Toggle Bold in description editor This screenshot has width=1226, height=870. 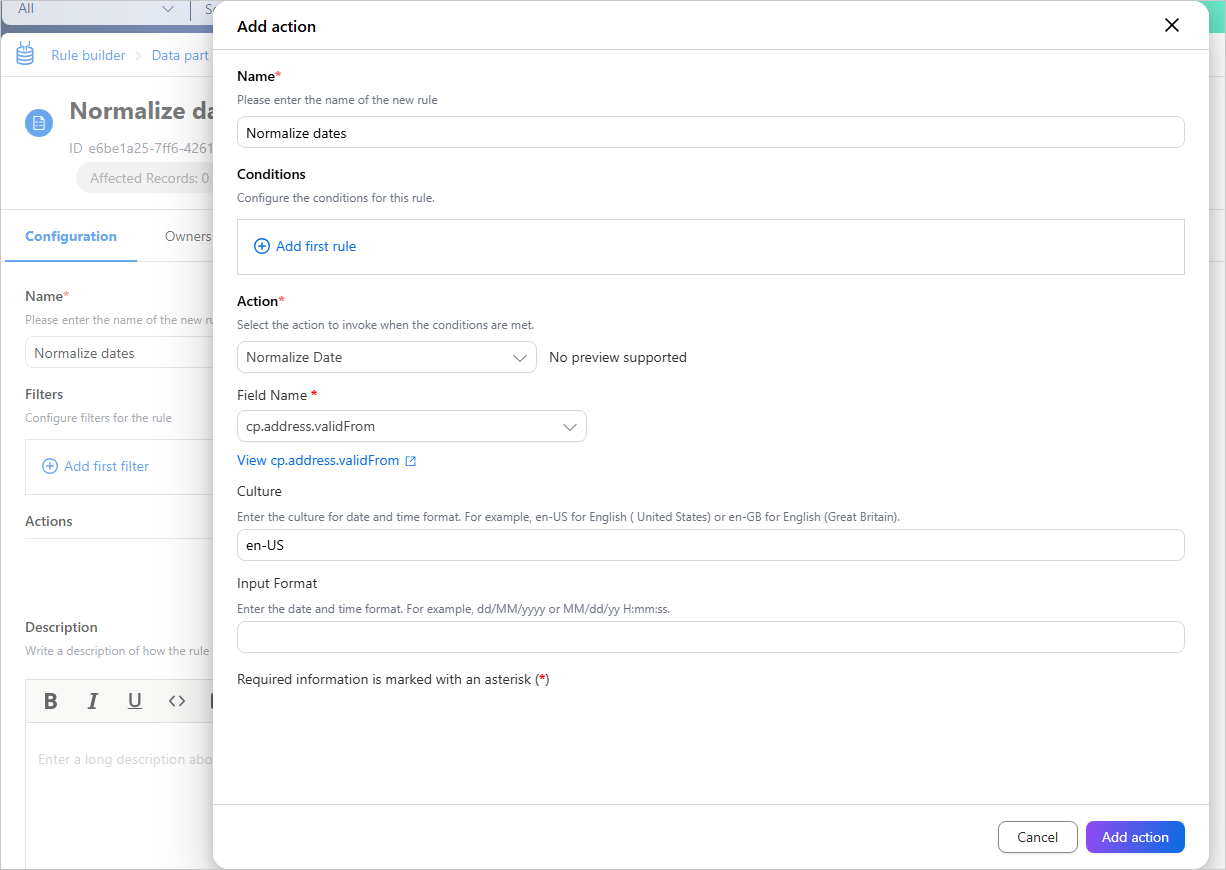(x=50, y=701)
